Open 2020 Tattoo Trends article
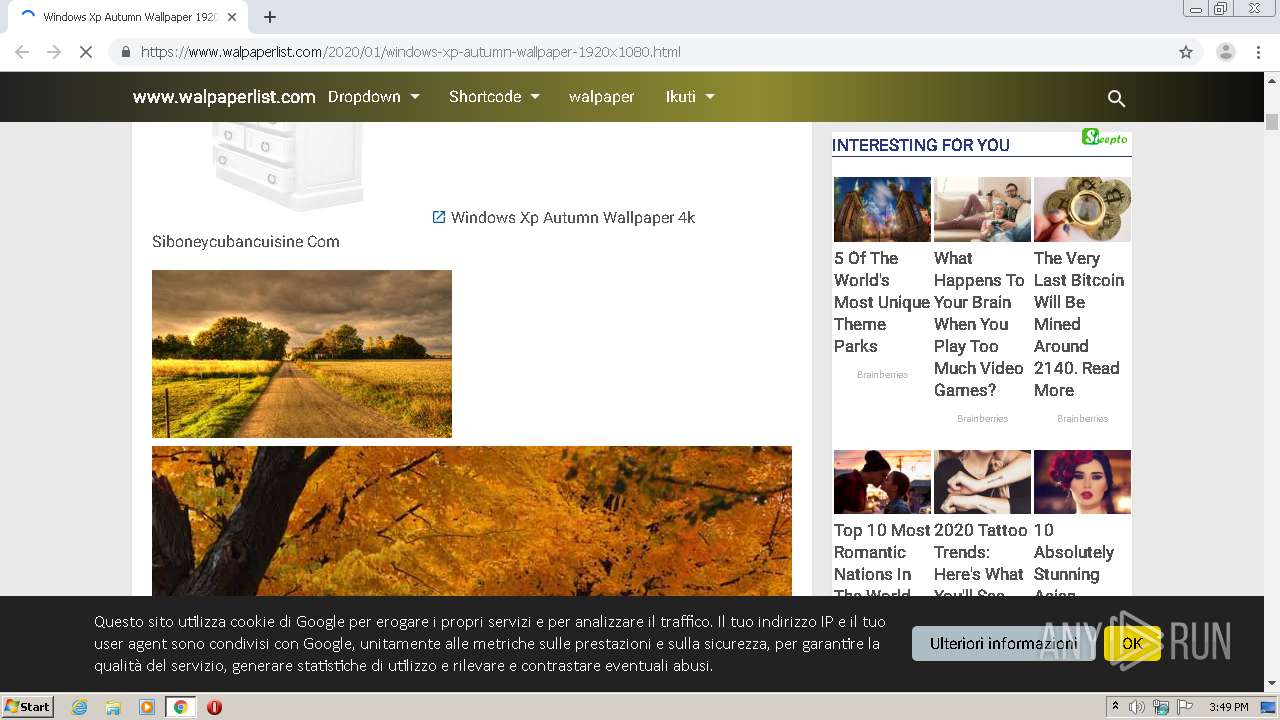This screenshot has width=1280, height=720. pos(981,558)
